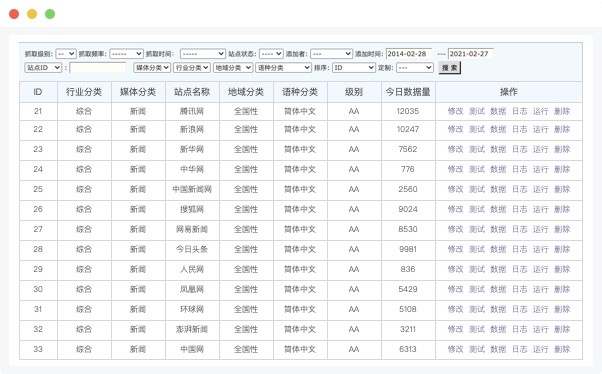Viewport: 602px width, 374px height.
Task: Click the 搜索 button
Action: tap(449, 68)
